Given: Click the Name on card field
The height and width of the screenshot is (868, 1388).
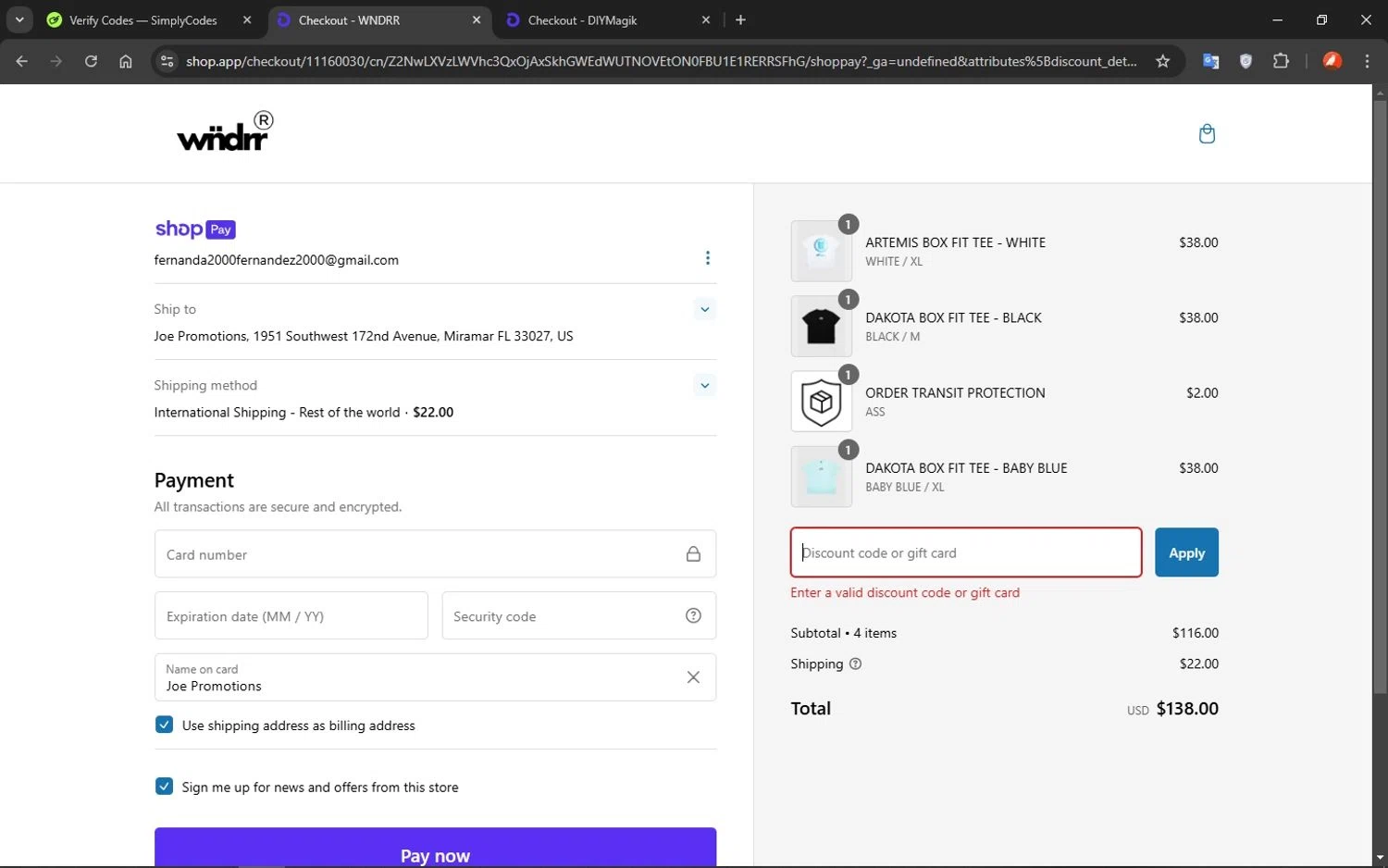Looking at the screenshot, I should point(435,677).
